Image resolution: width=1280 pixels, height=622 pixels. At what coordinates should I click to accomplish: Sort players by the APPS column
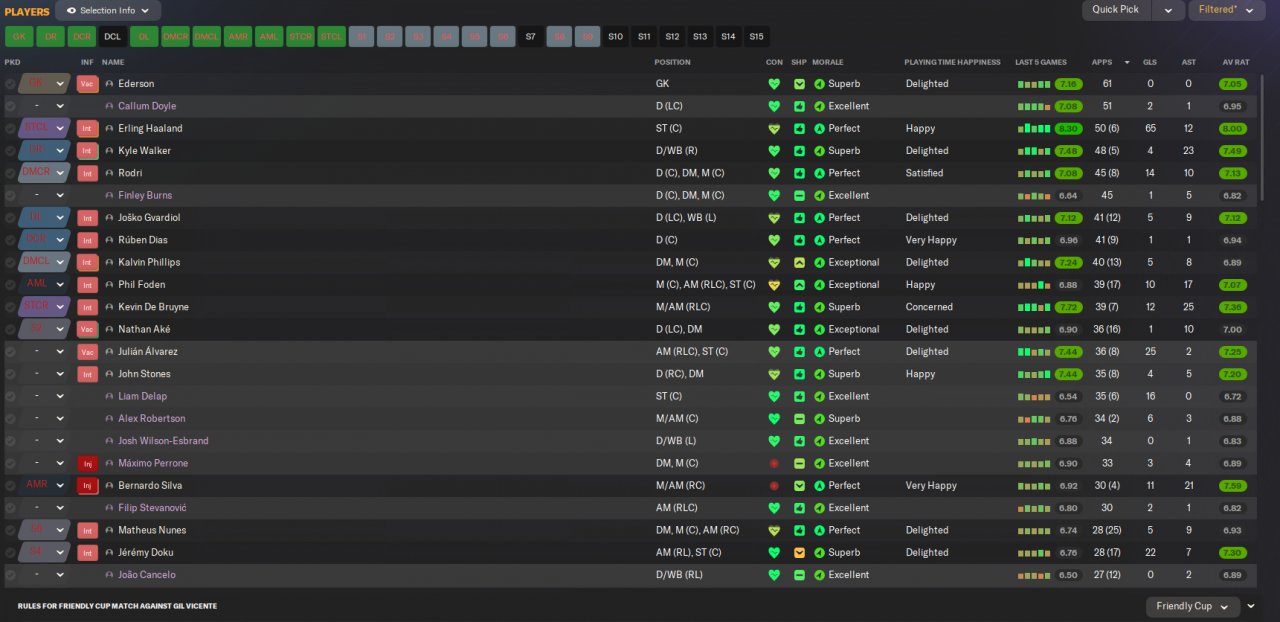tap(1102, 62)
